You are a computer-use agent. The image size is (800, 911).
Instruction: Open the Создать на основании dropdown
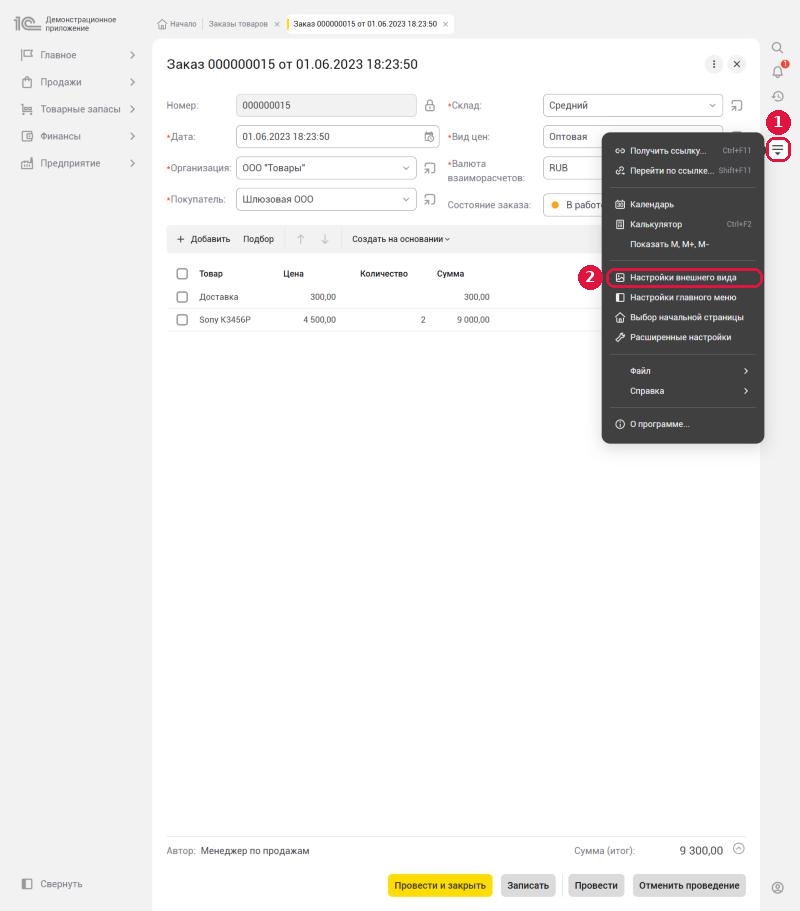(x=401, y=239)
